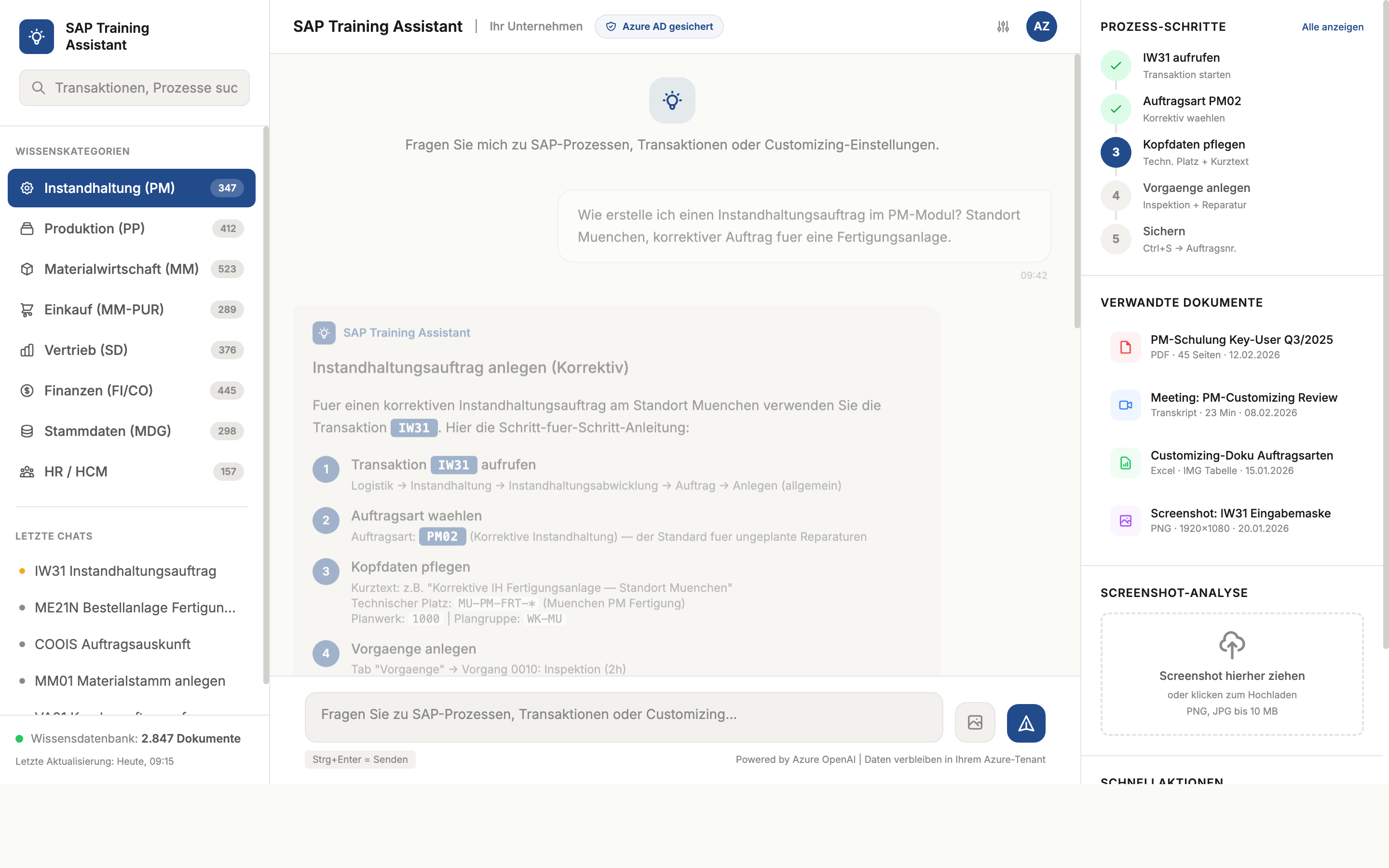Select the Finanzen (FI/CO) dollar icon
The height and width of the screenshot is (868, 1389).
pyautogui.click(x=27, y=391)
